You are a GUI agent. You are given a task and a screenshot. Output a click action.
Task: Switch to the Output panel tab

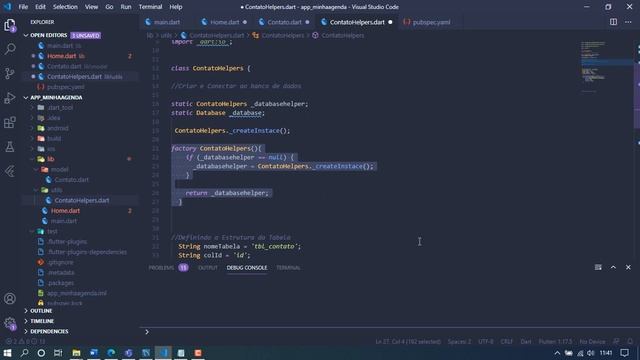click(208, 268)
